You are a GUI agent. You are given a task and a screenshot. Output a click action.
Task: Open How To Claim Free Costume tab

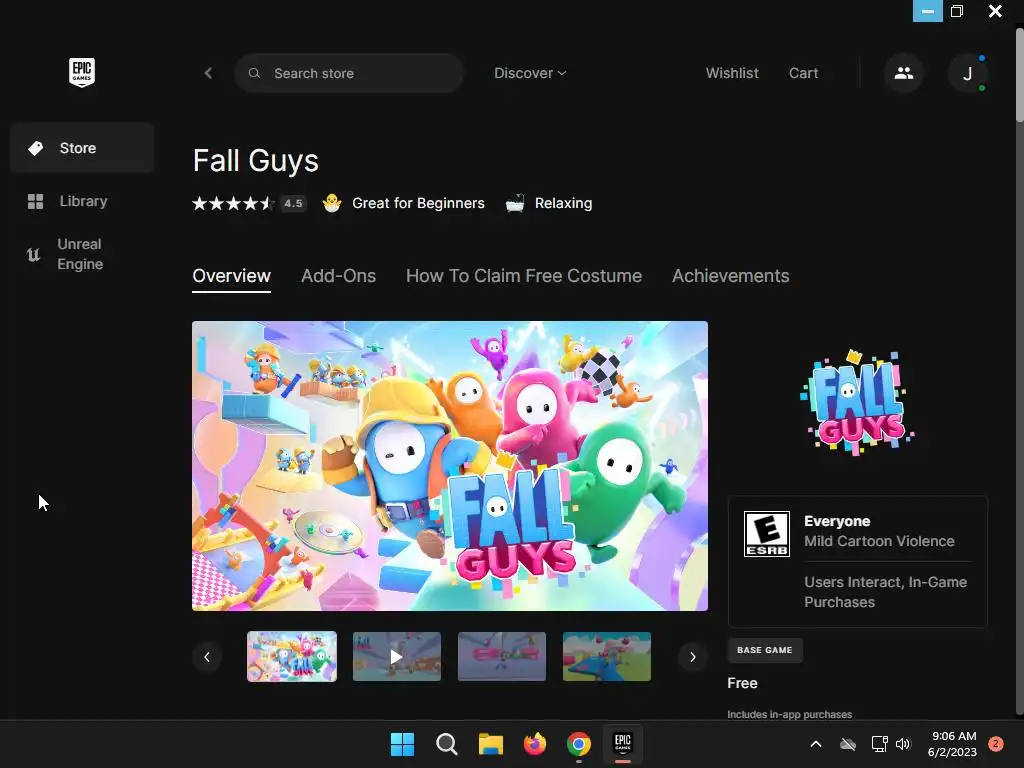(x=524, y=276)
